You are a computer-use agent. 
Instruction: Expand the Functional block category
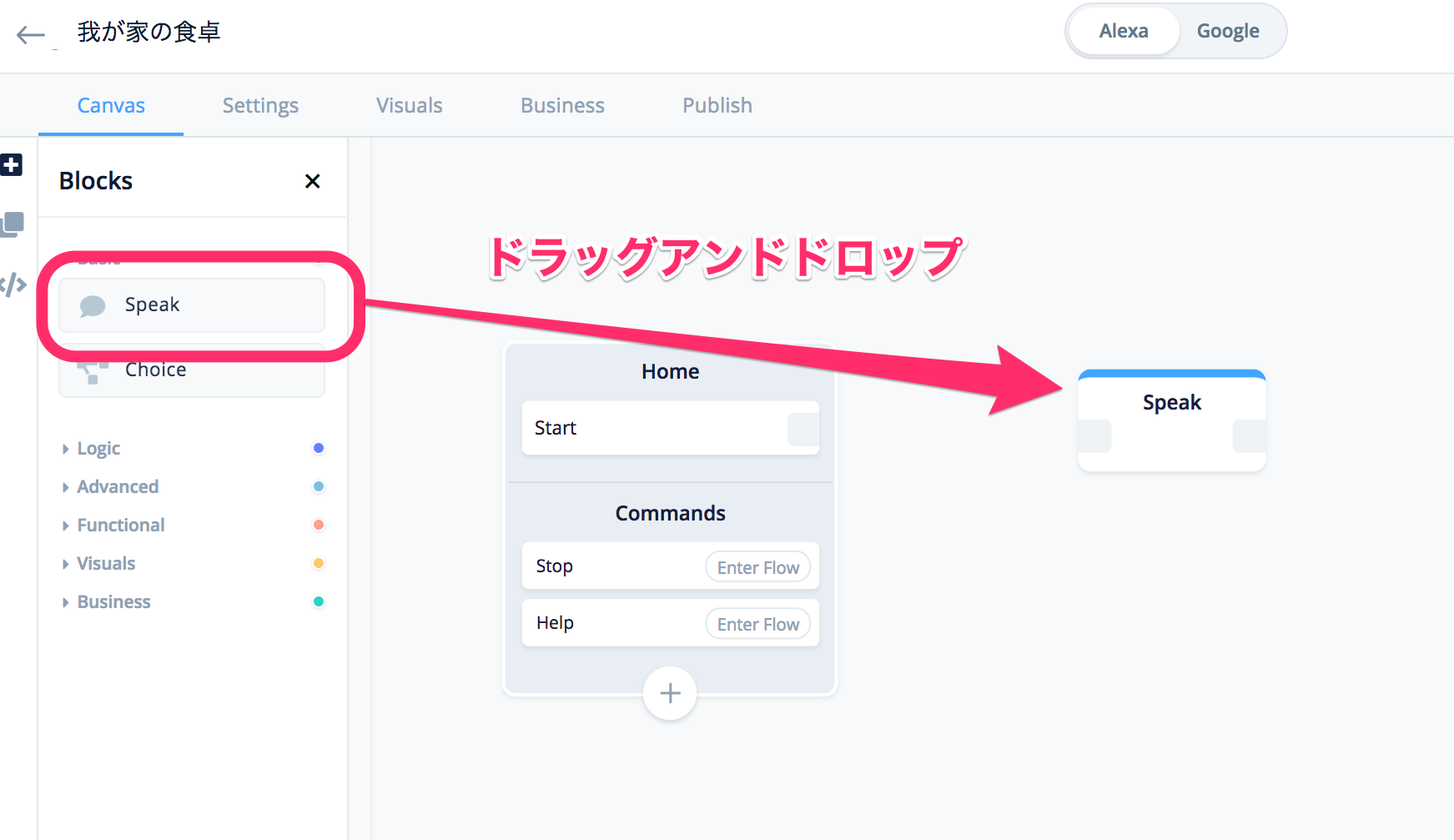pyautogui.click(x=120, y=526)
